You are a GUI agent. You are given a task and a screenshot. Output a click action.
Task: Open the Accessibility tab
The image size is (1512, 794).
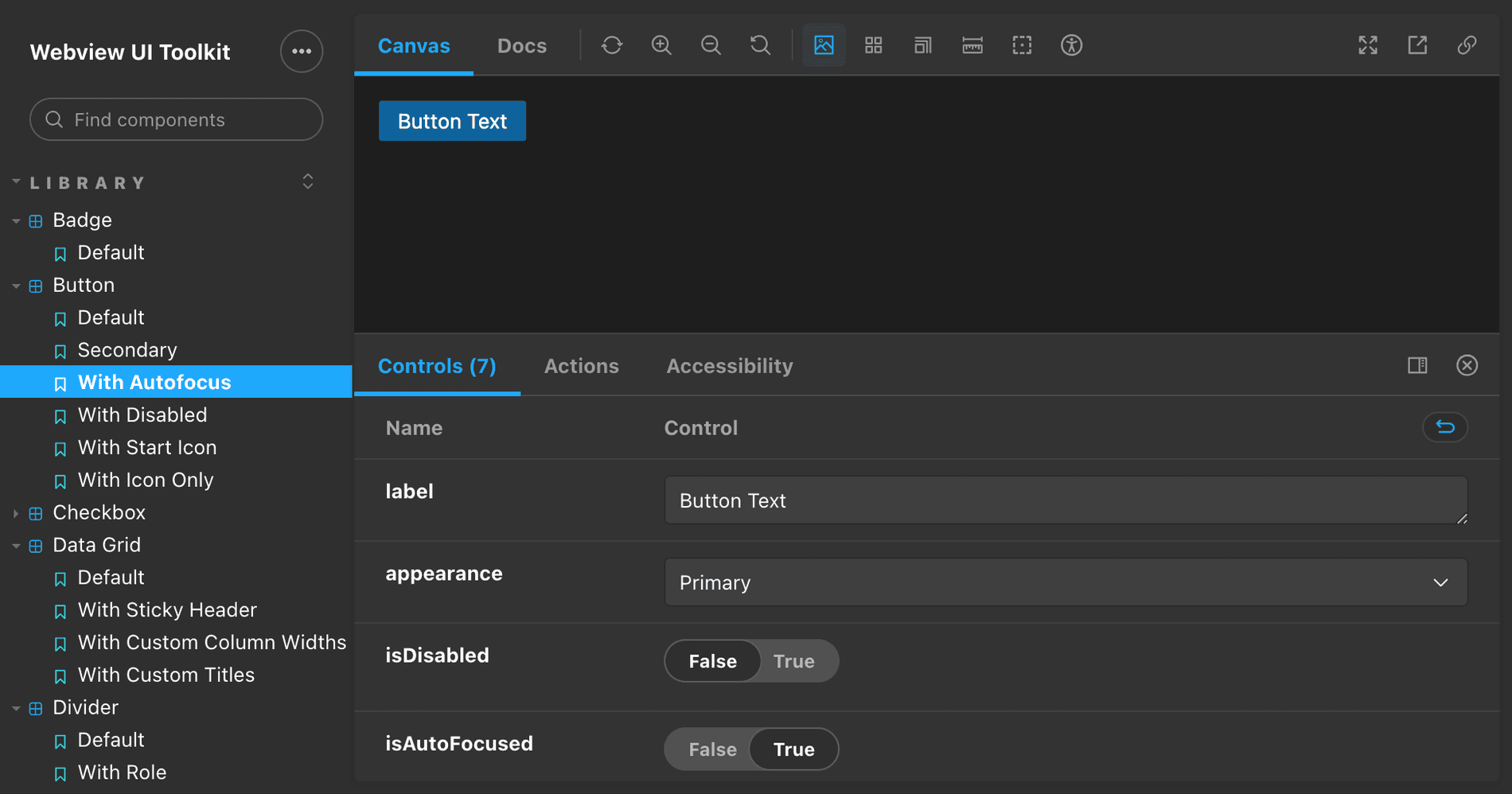point(730,366)
